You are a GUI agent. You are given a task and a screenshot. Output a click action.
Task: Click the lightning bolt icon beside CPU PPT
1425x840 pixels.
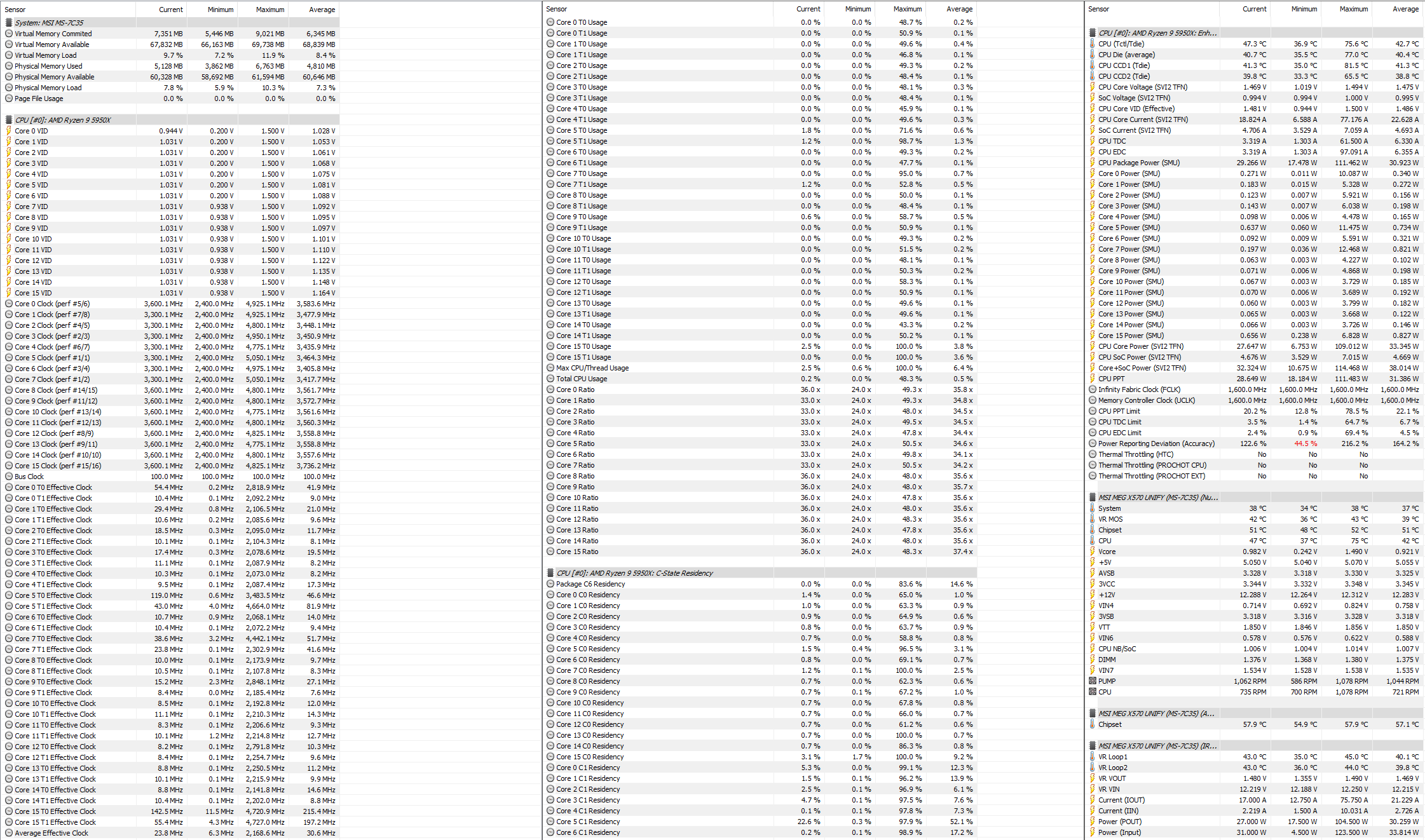[x=1093, y=378]
